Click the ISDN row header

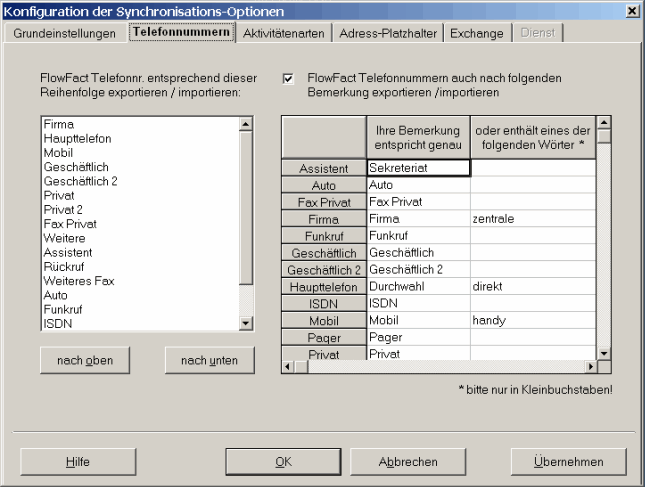[324, 303]
